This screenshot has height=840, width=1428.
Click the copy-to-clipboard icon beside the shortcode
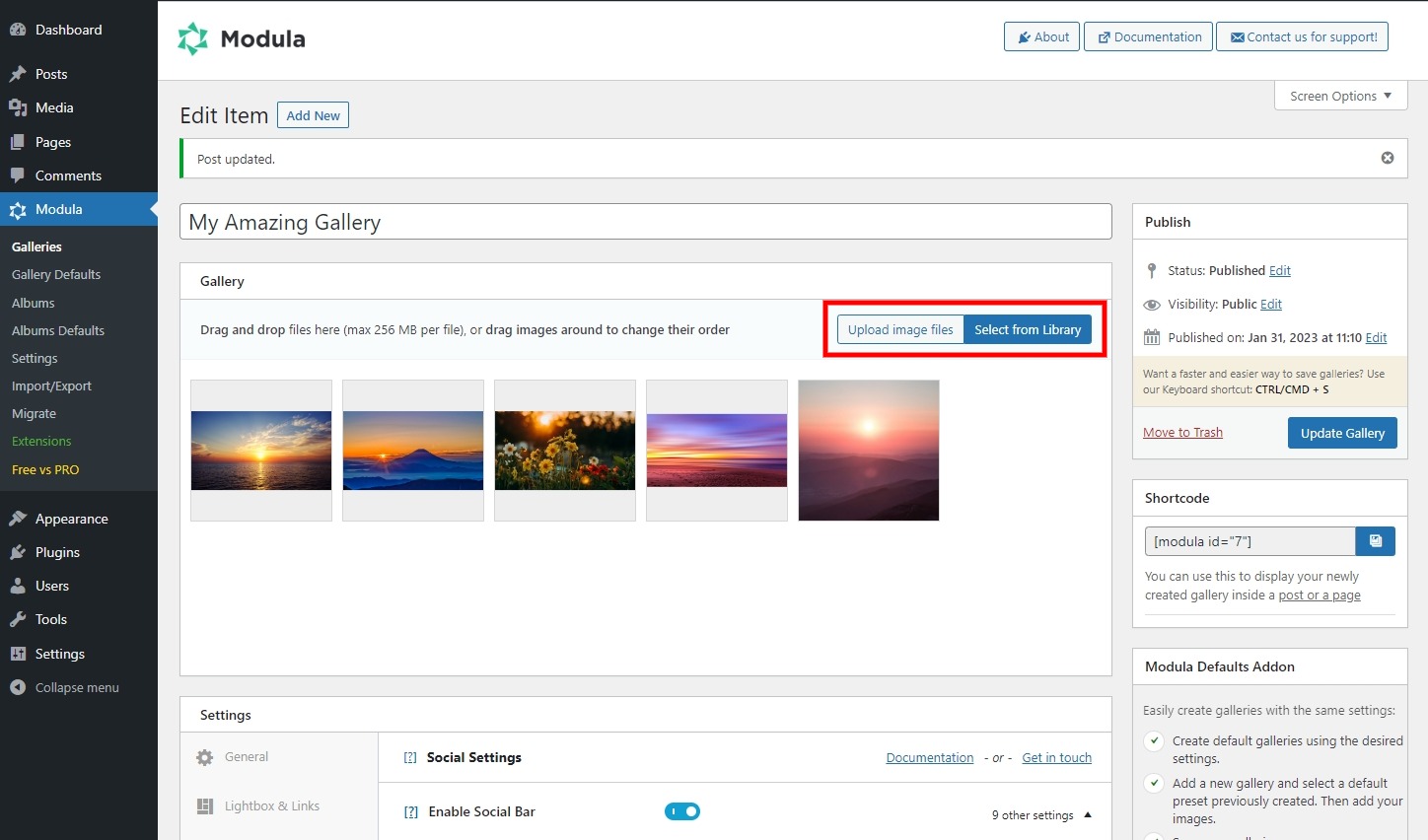pos(1375,540)
